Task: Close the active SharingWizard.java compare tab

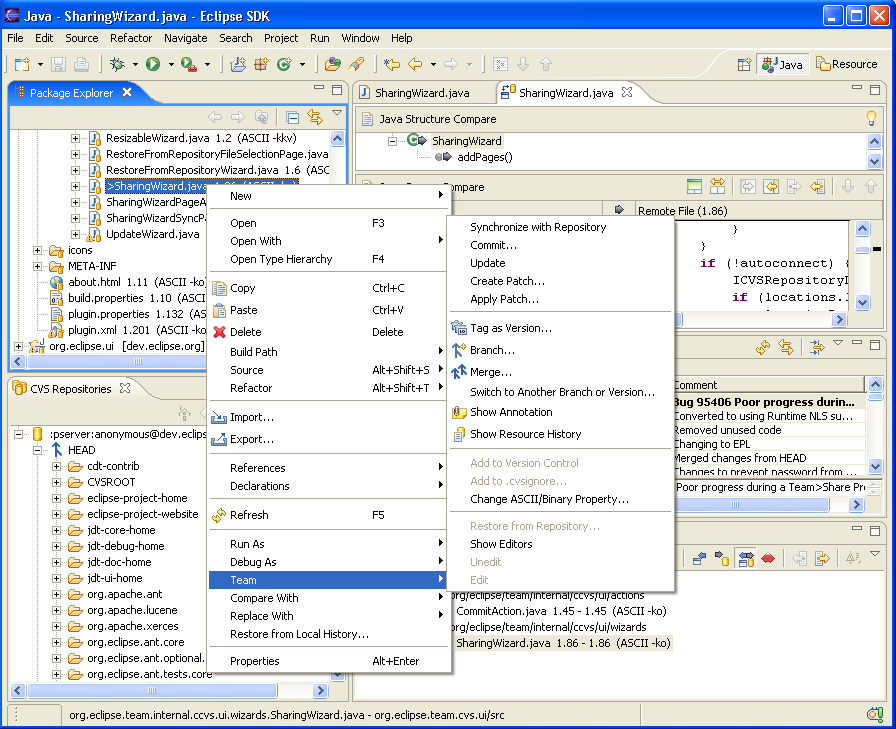Action: 627,92
